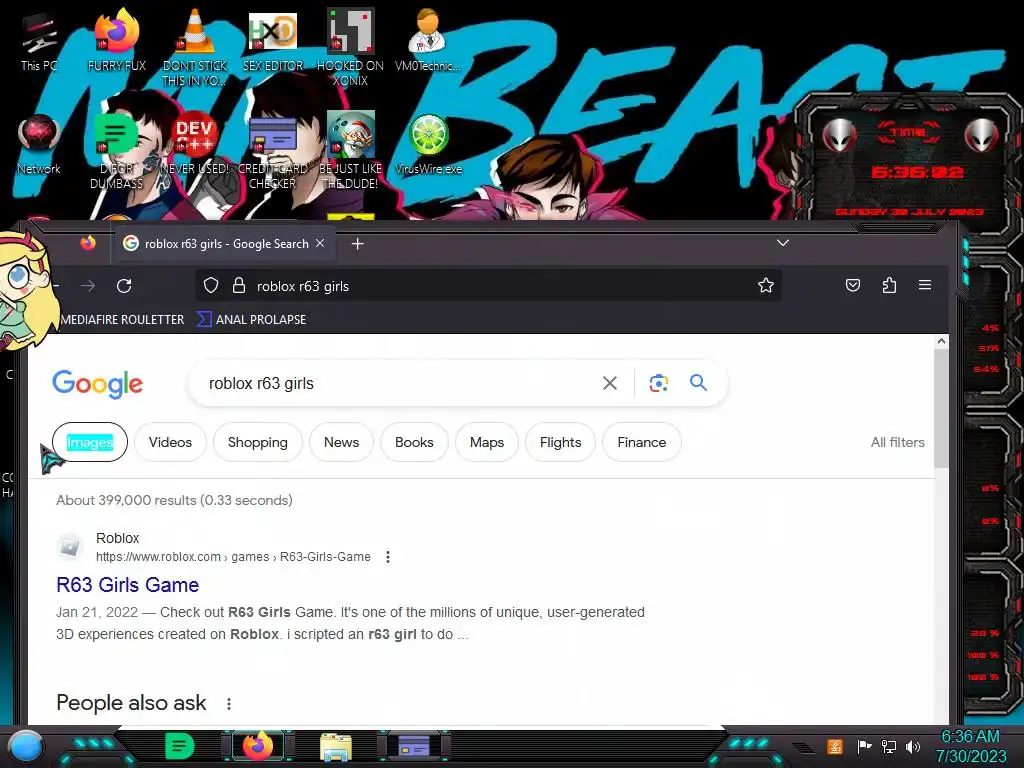
Task: Open the R63 Girls Game result link
Action: pos(127,584)
